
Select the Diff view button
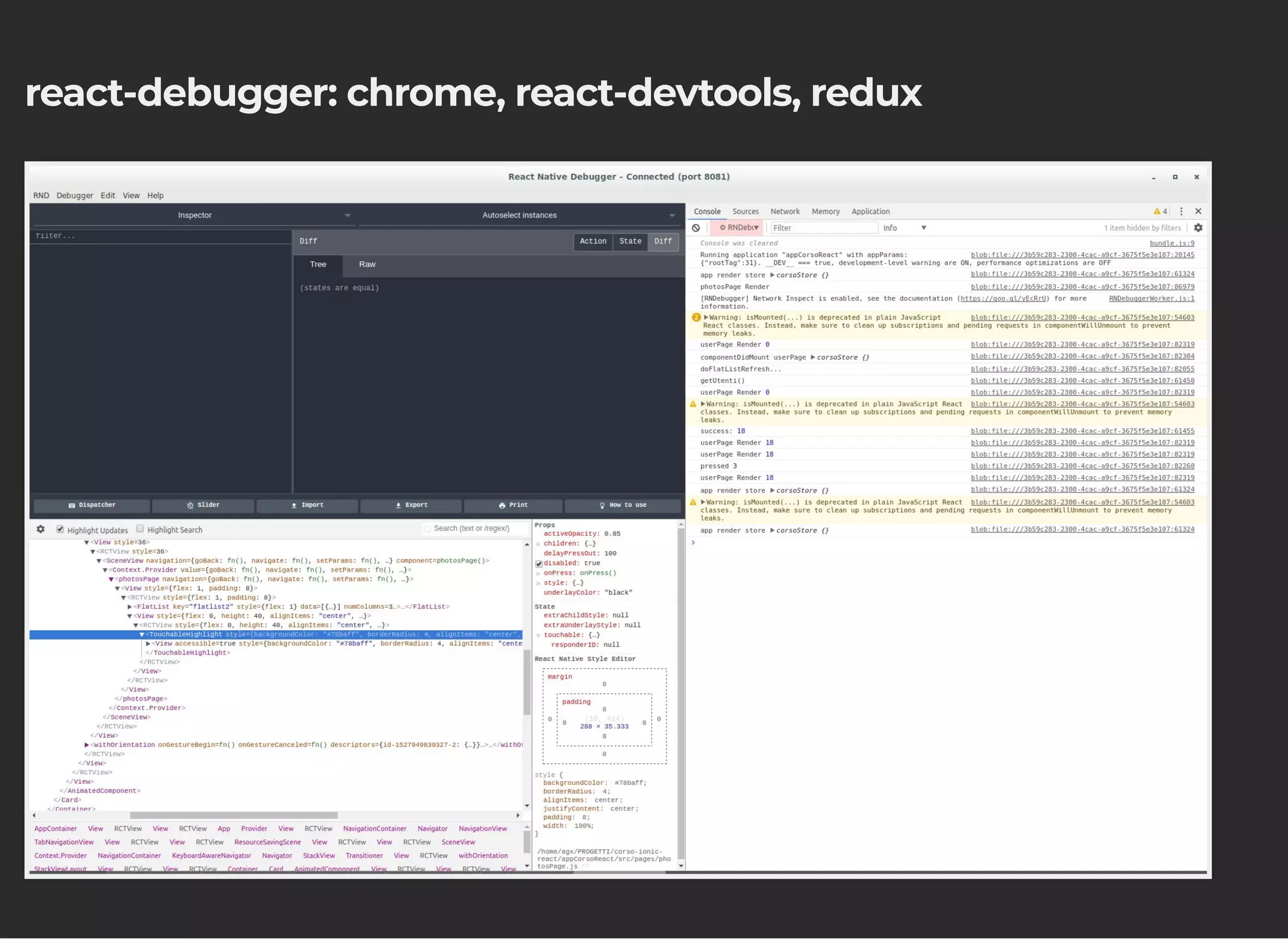[x=663, y=242]
